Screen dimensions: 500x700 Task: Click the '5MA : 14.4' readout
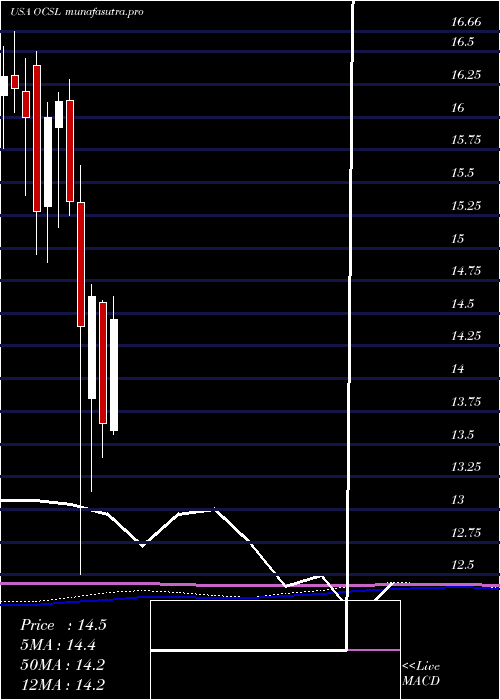tap(58, 645)
